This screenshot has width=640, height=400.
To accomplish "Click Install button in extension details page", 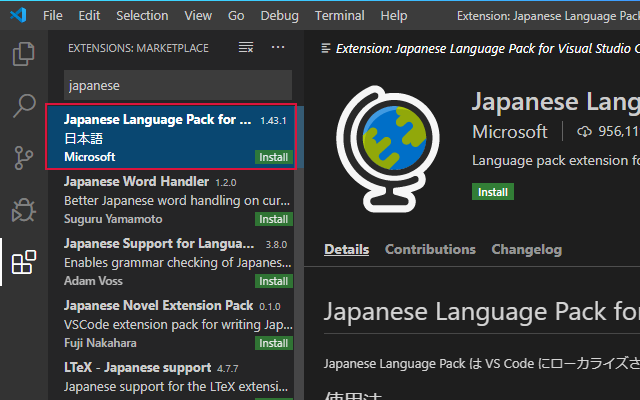I will point(493,192).
